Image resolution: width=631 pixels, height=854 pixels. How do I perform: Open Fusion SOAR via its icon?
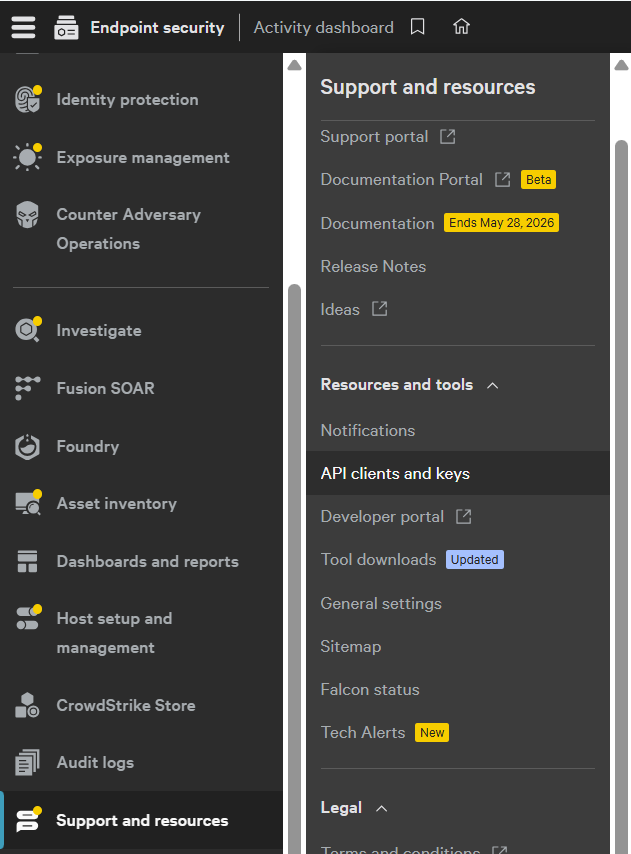tap(27, 388)
